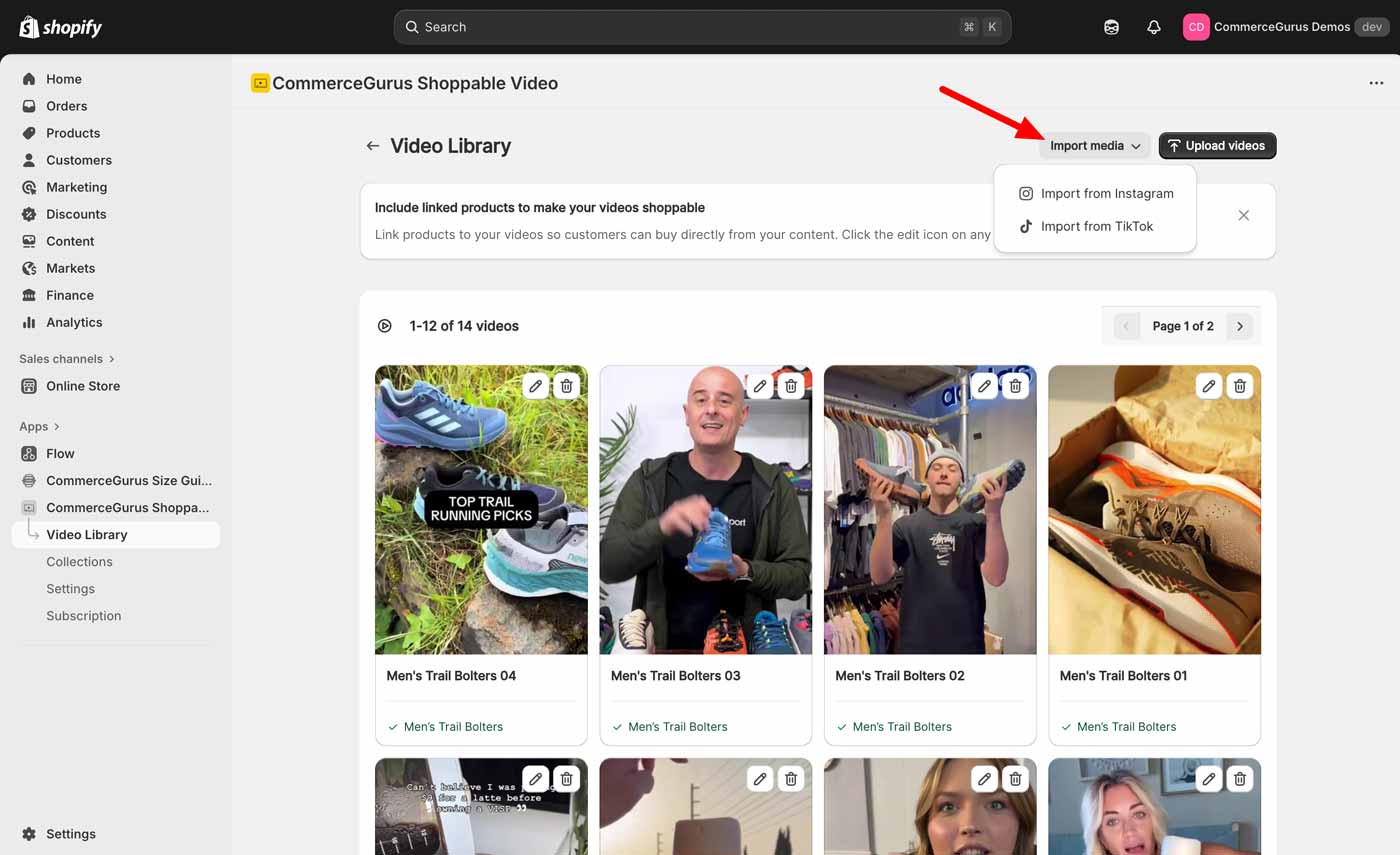Click the back arrow beside Video Library

[x=373, y=146]
